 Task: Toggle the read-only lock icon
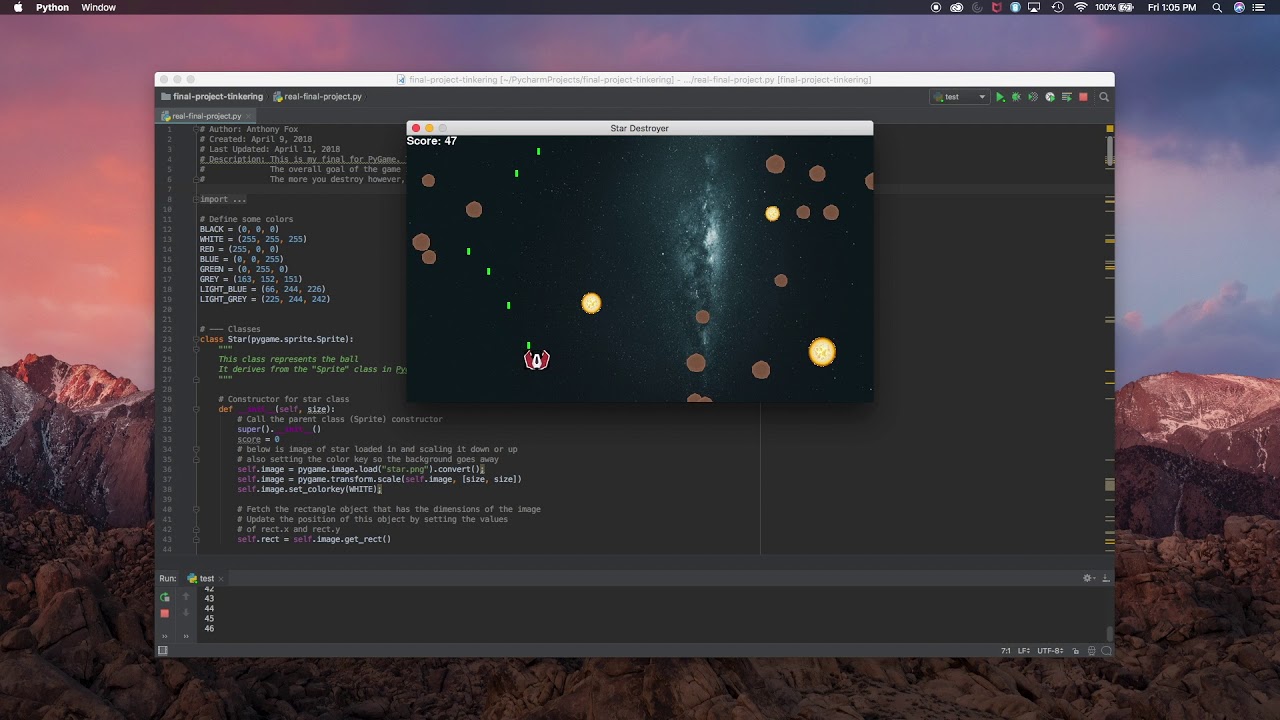1076,650
